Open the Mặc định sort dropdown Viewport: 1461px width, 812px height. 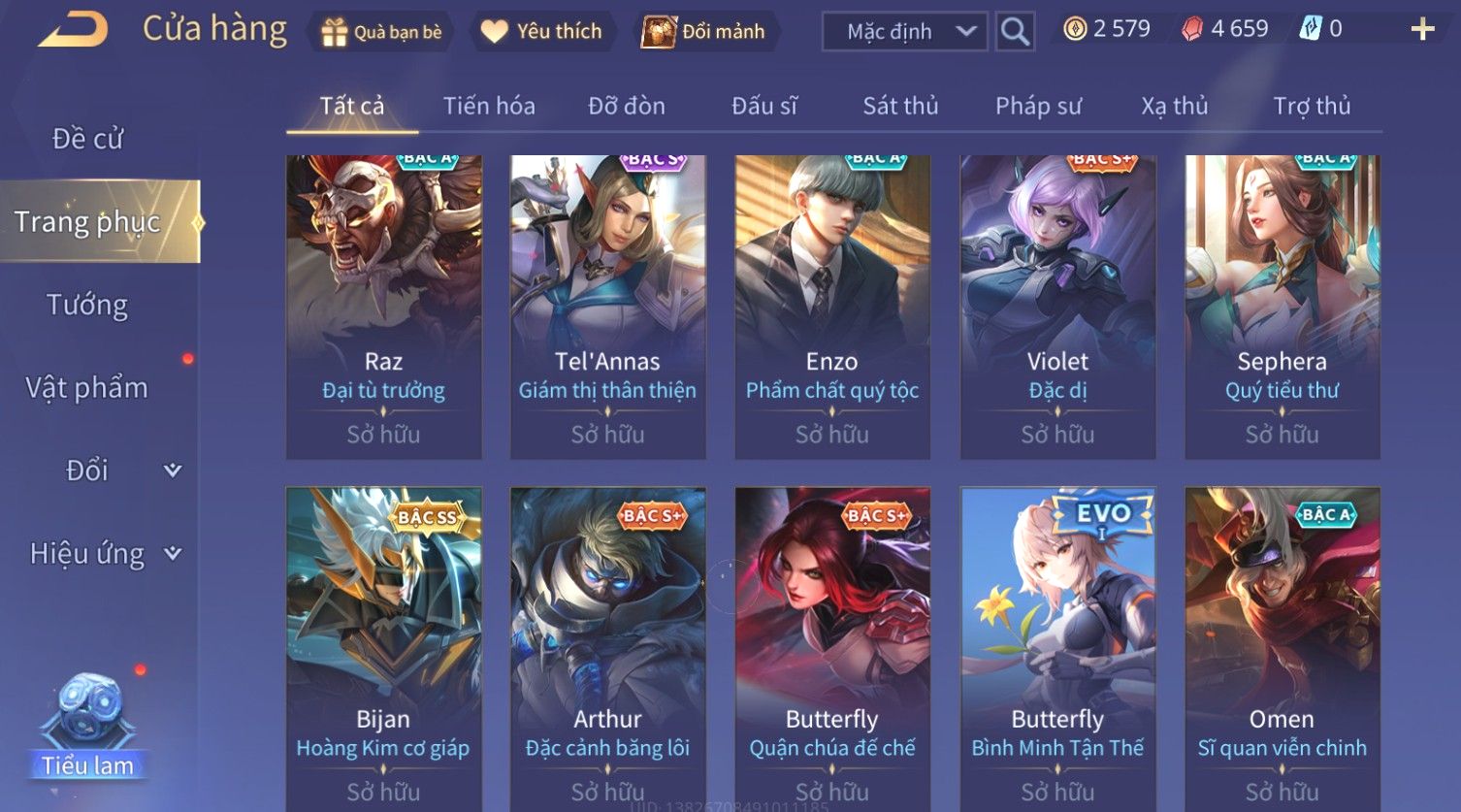[904, 31]
